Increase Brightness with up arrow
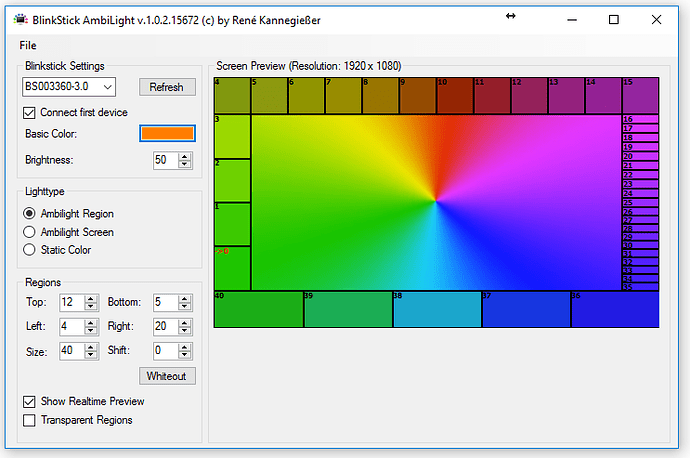This screenshot has height=458, width=690. pyautogui.click(x=185, y=156)
